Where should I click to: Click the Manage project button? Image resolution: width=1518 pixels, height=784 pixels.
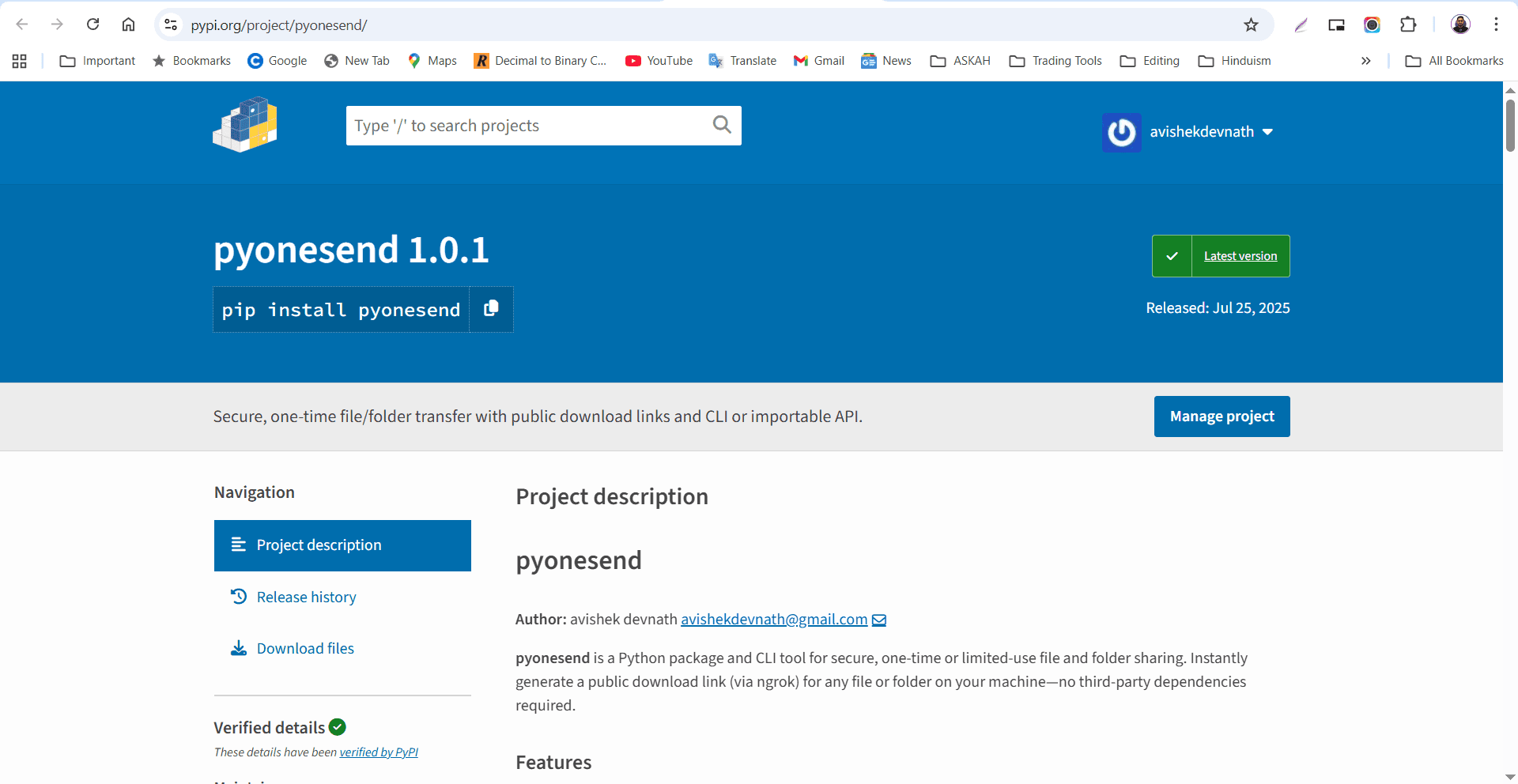click(1222, 416)
